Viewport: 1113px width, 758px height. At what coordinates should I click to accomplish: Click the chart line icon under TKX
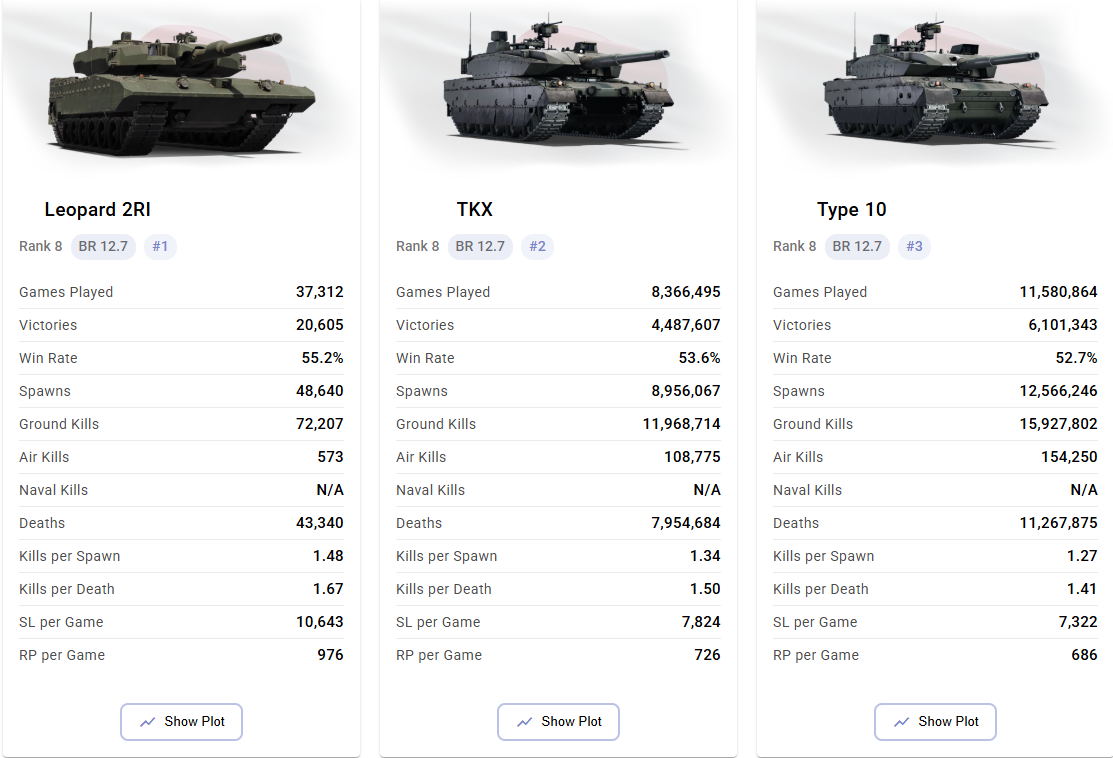click(525, 722)
